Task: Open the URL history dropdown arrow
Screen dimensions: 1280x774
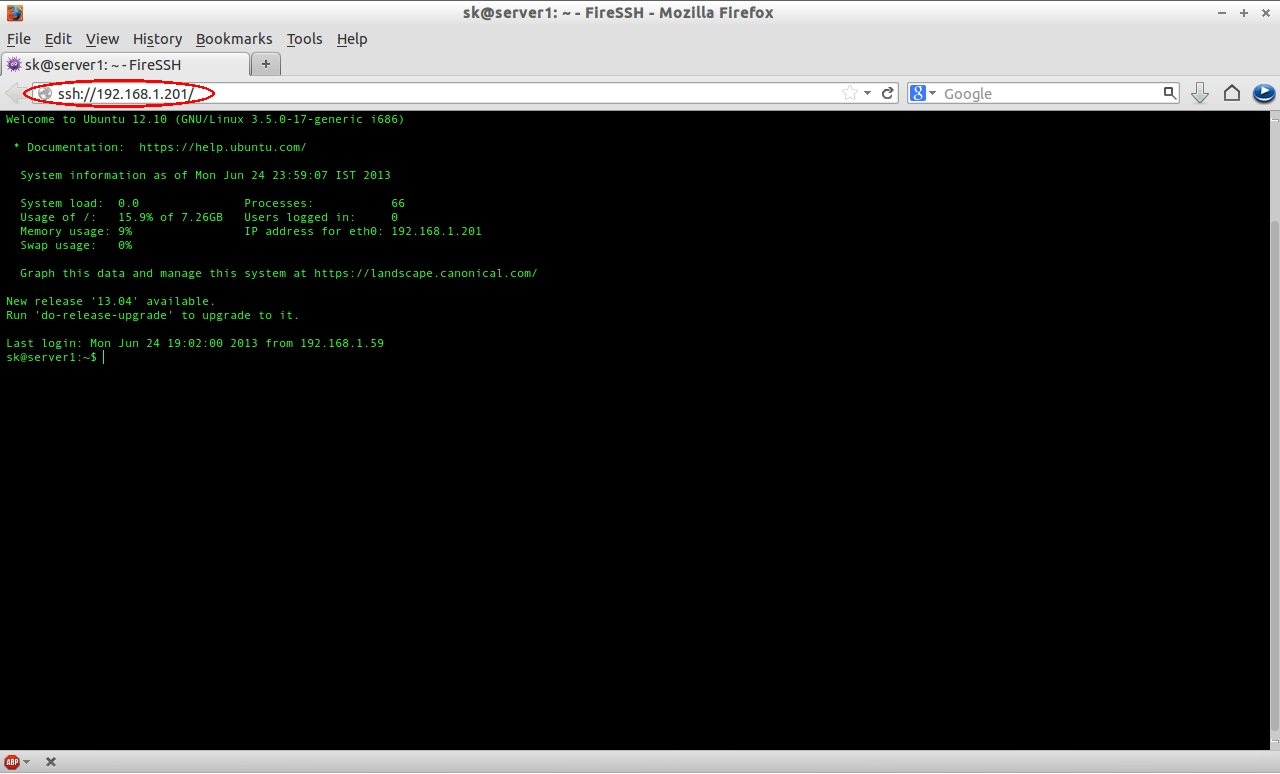Action: (867, 93)
